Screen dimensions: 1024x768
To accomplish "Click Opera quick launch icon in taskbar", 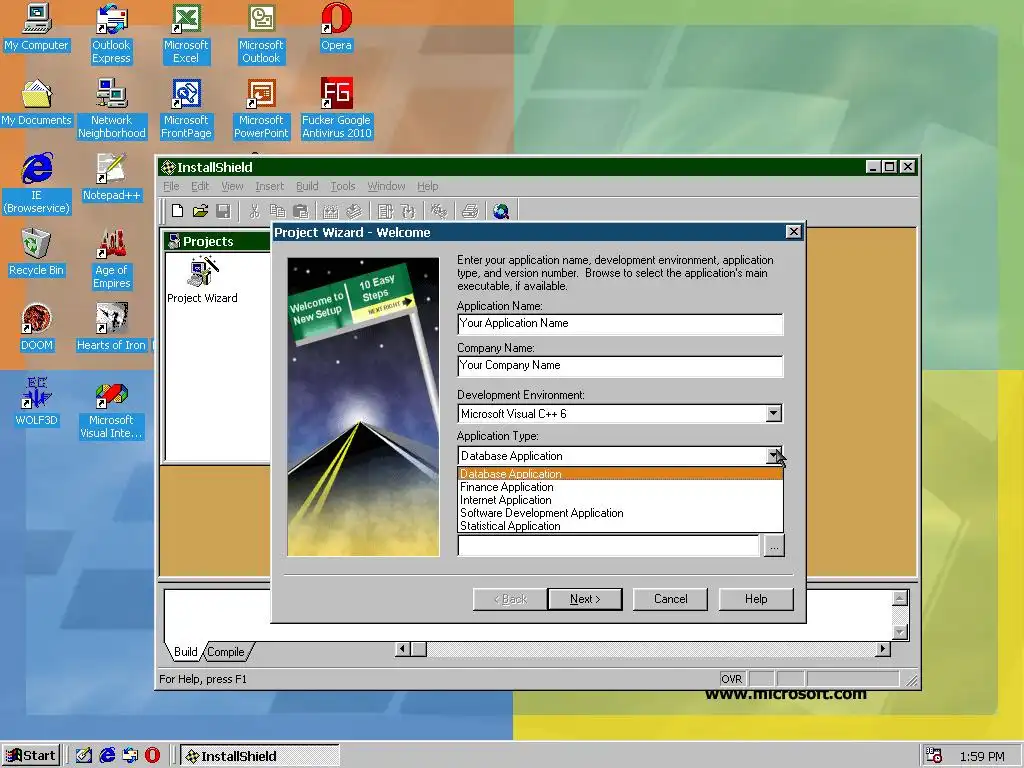I will (152, 756).
